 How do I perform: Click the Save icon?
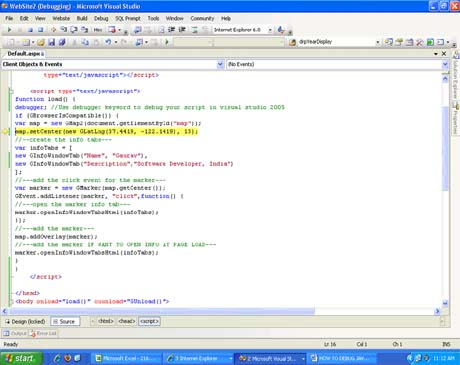pos(51,42)
